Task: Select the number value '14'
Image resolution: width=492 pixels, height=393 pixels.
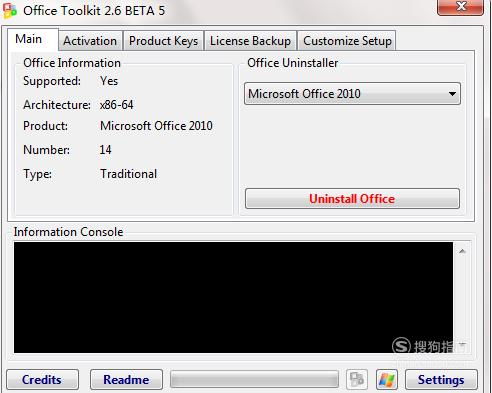Action: click(105, 150)
